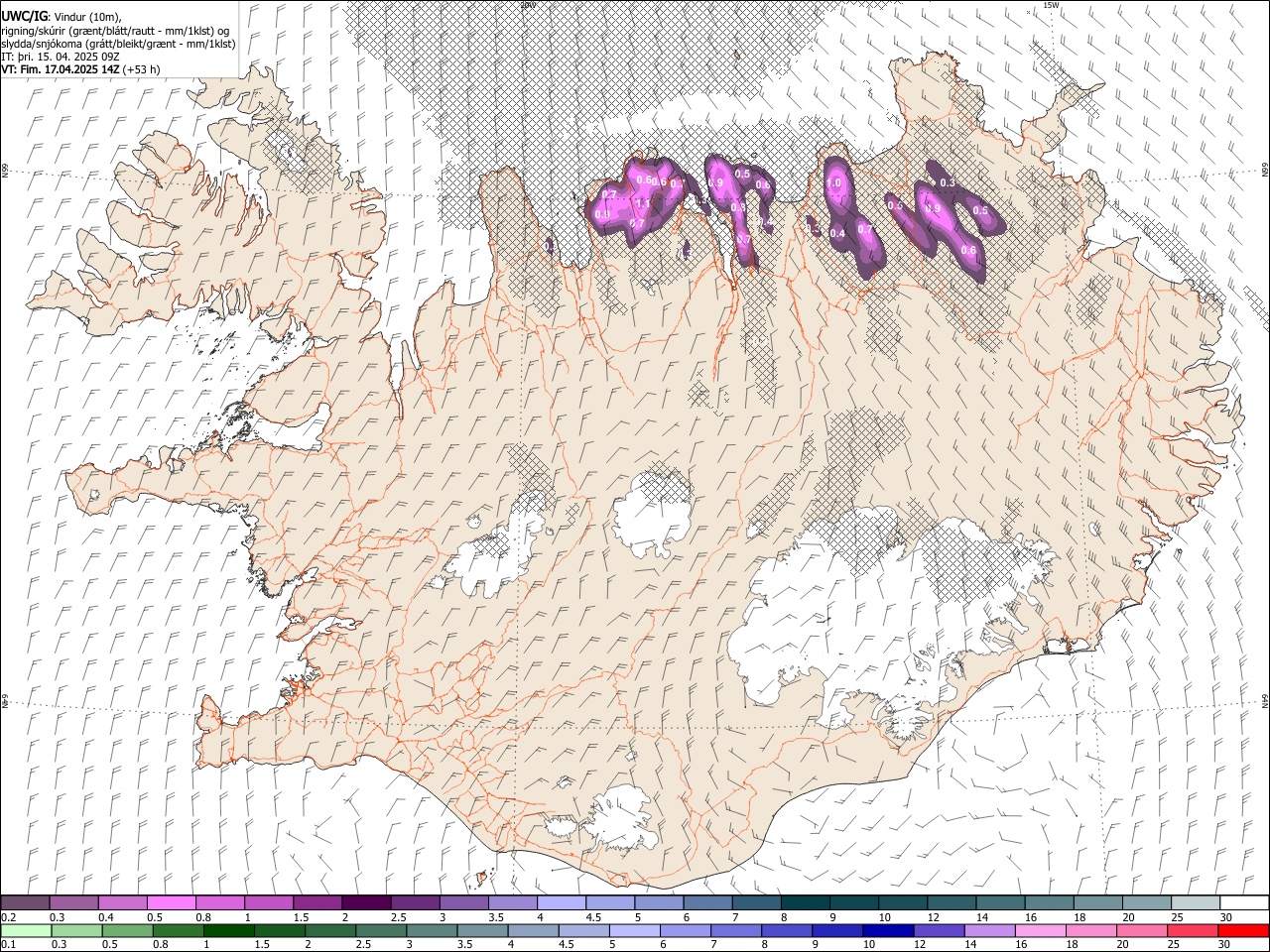Select lower legend swatch between 4 and 4.5
1270x952 pixels.
click(534, 930)
